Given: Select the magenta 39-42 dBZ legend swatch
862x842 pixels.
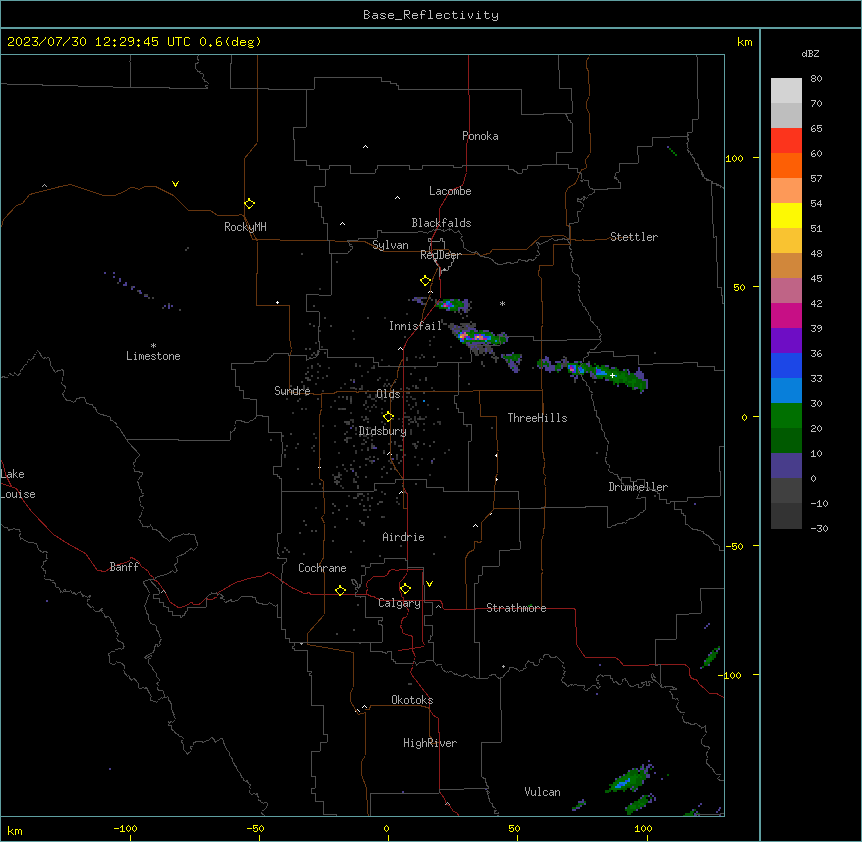Looking at the screenshot, I should click(x=786, y=315).
